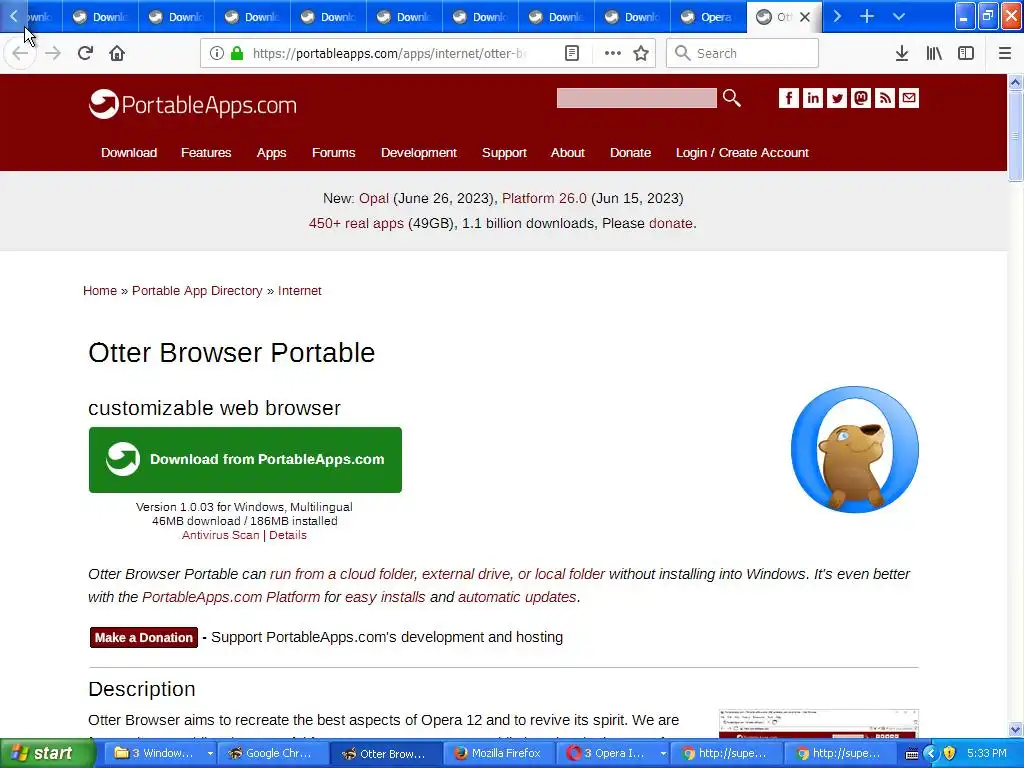Screen dimensions: 1024x768
Task: Click the Firefox Search box
Action: click(743, 54)
